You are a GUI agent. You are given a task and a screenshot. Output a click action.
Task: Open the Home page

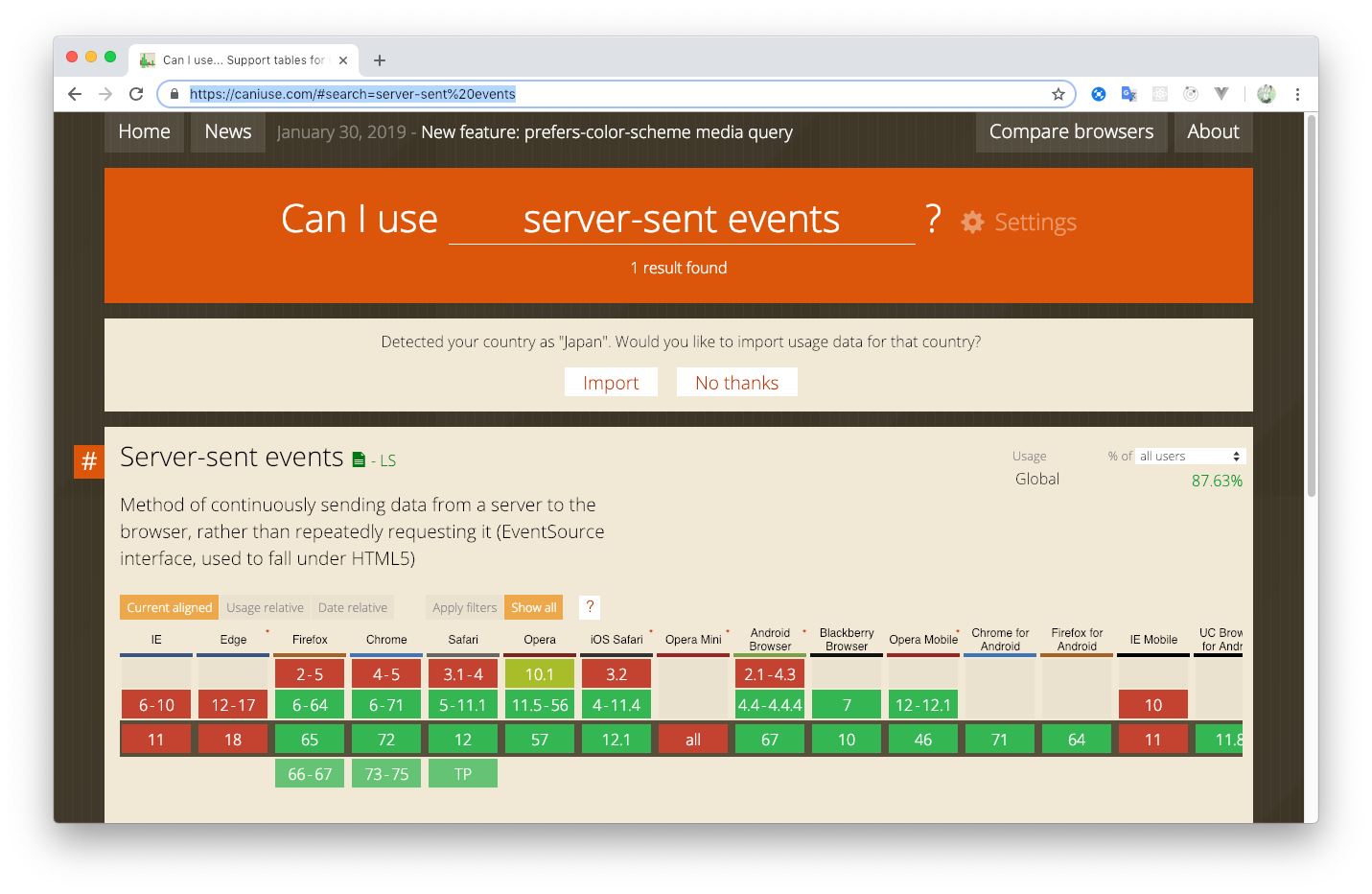[144, 132]
